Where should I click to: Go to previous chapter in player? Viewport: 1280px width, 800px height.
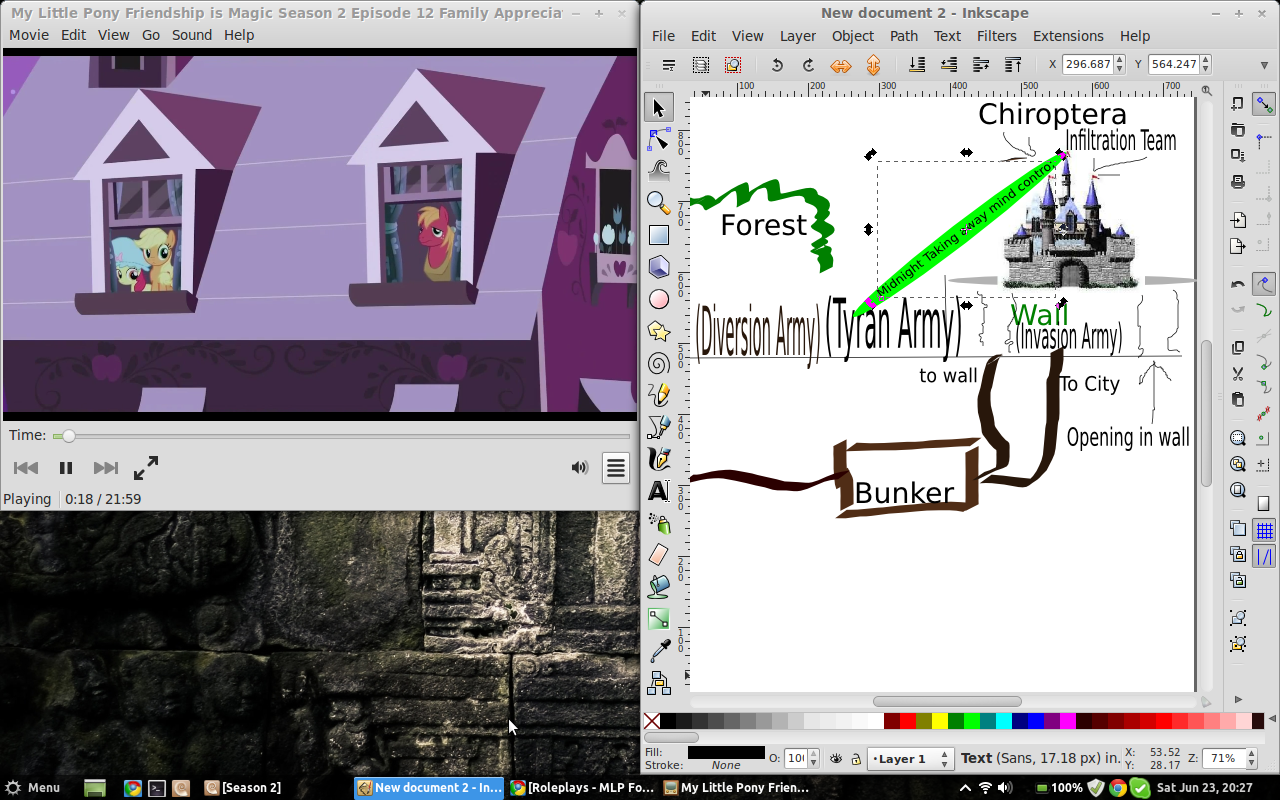click(26, 467)
